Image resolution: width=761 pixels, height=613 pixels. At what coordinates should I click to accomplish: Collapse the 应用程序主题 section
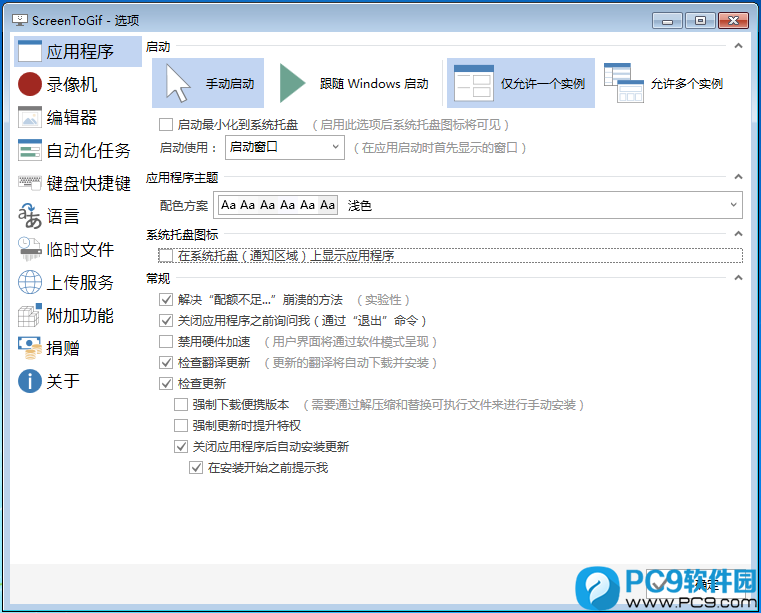[x=738, y=177]
